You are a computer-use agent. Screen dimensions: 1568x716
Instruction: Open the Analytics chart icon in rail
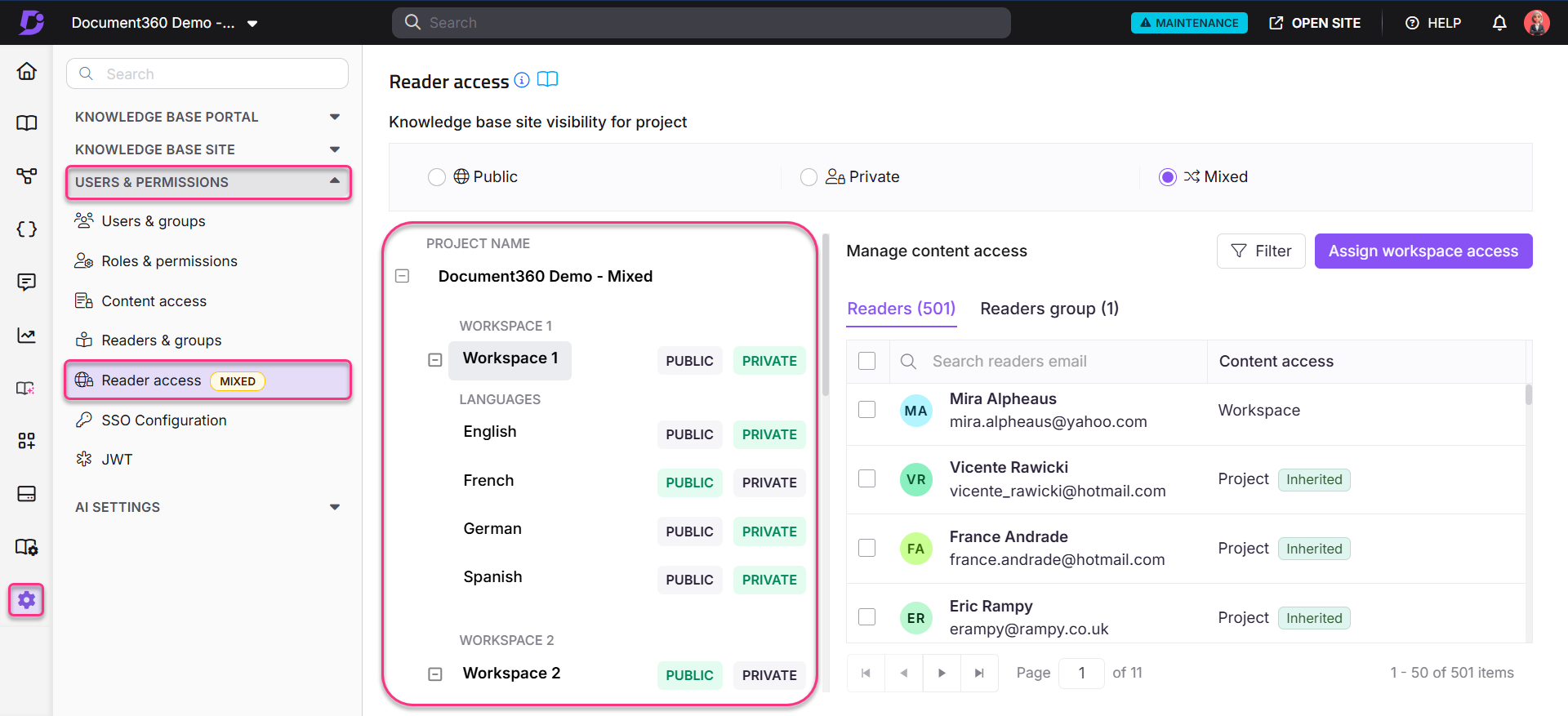tap(27, 336)
